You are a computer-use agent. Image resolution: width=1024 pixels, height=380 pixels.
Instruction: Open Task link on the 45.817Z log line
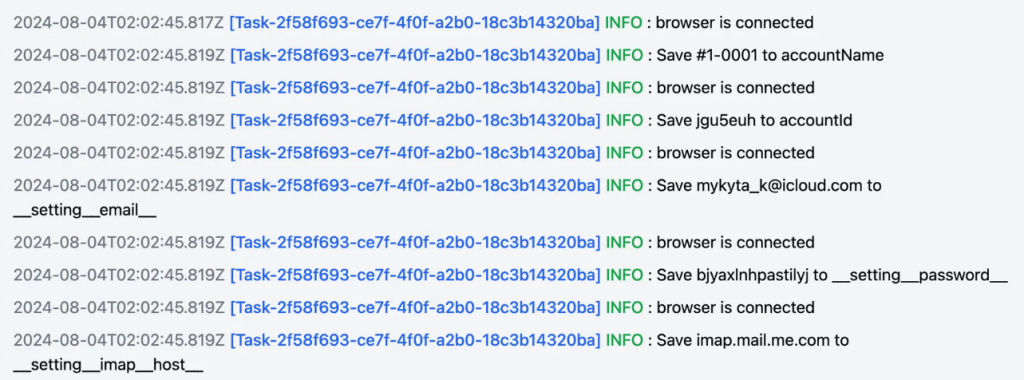tap(415, 23)
